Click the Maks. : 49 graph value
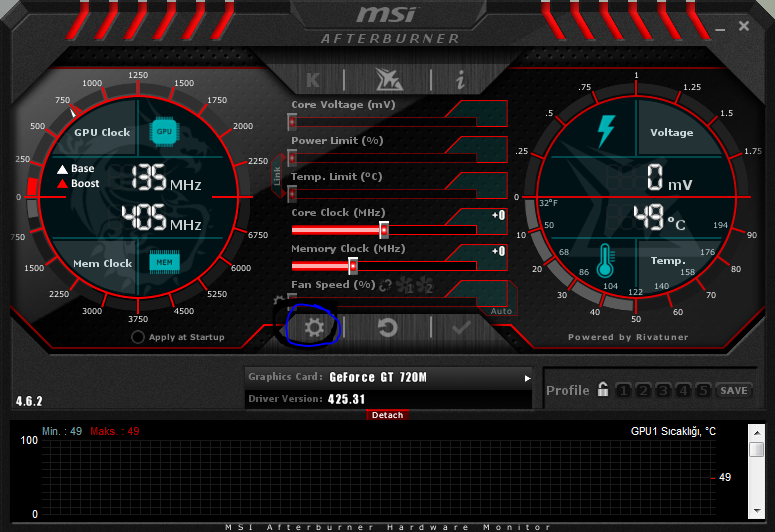Viewport: 775px width, 532px height. click(115, 431)
